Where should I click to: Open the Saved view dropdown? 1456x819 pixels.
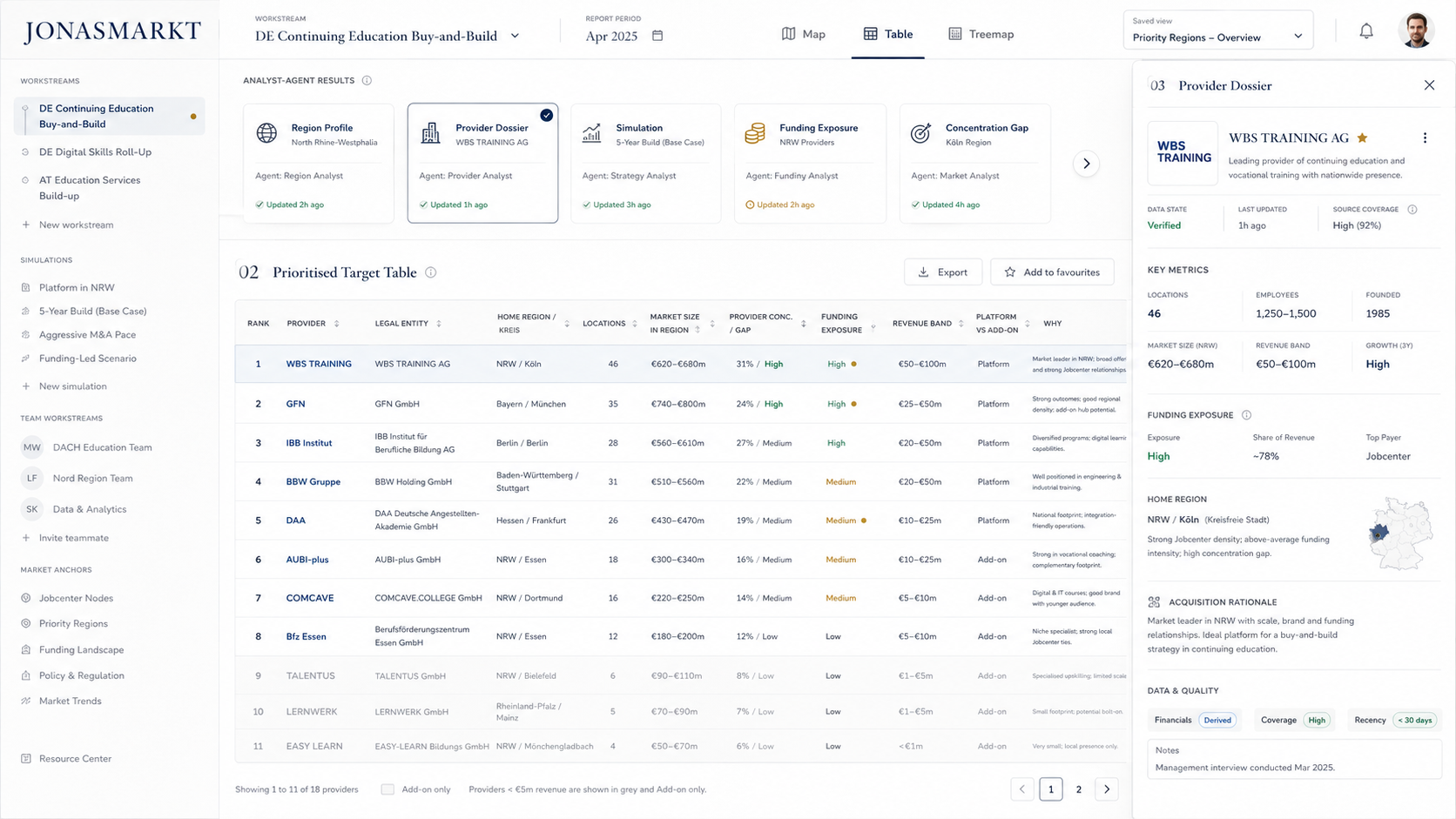point(1217,30)
